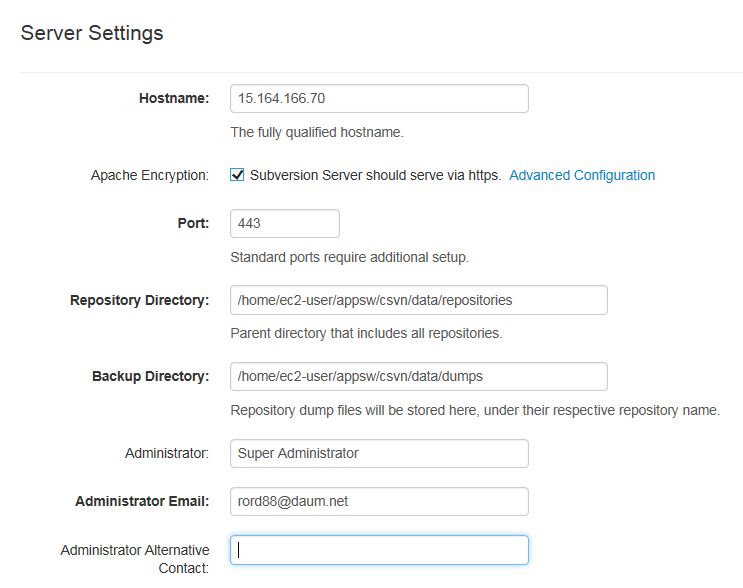The height and width of the screenshot is (588, 743).
Task: Click the Administrator name field
Action: tap(379, 453)
